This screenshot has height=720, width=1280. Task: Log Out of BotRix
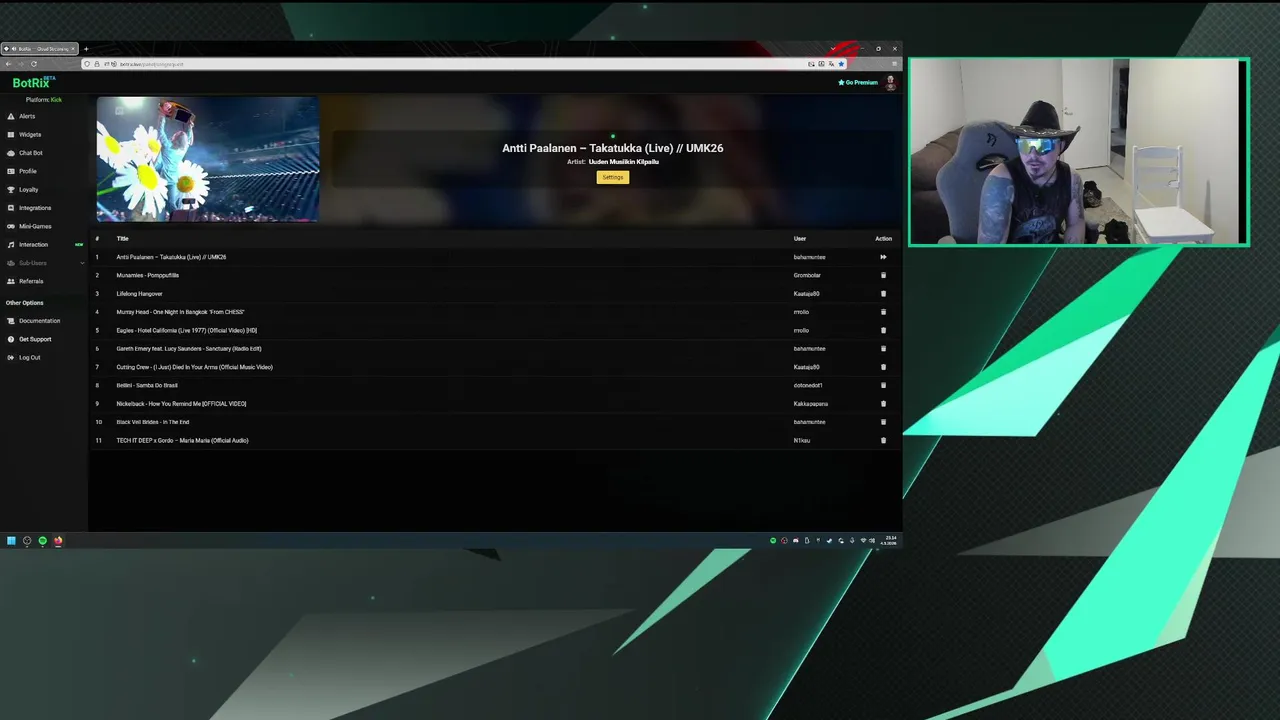[x=30, y=357]
